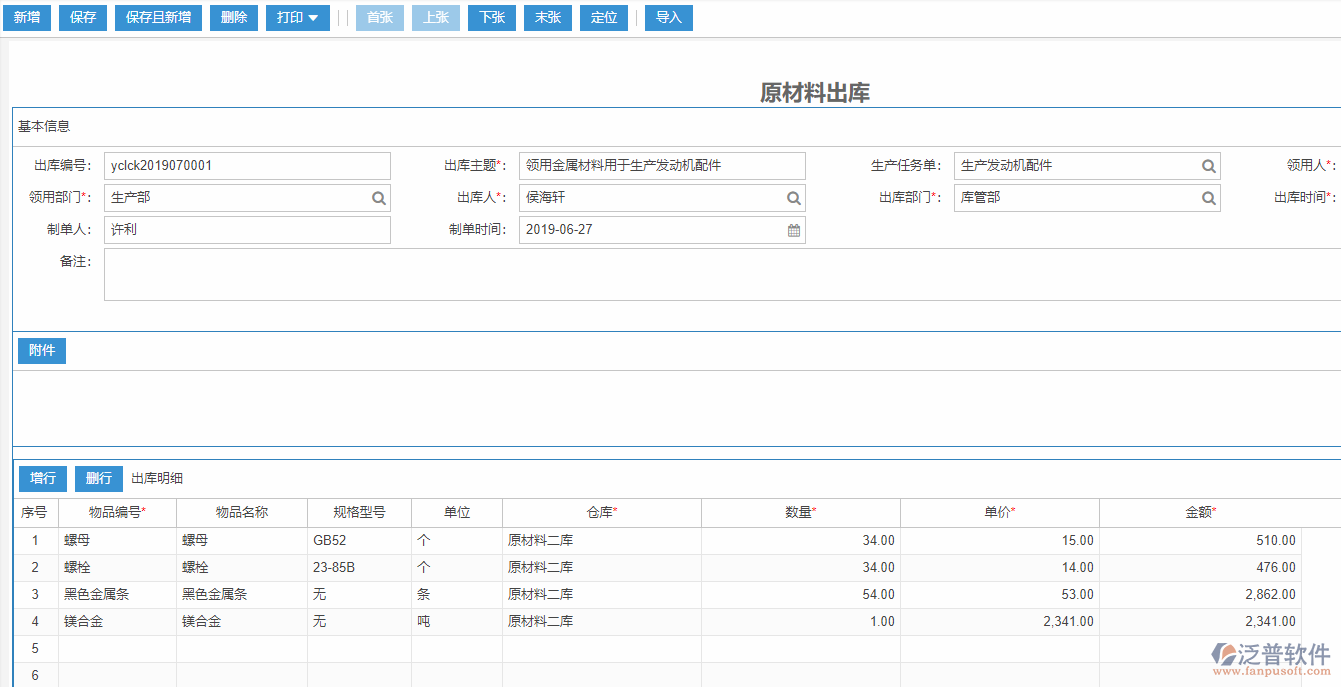Select the 镁合金 item number cell
Screen dimensions: 1341x687
[117, 621]
